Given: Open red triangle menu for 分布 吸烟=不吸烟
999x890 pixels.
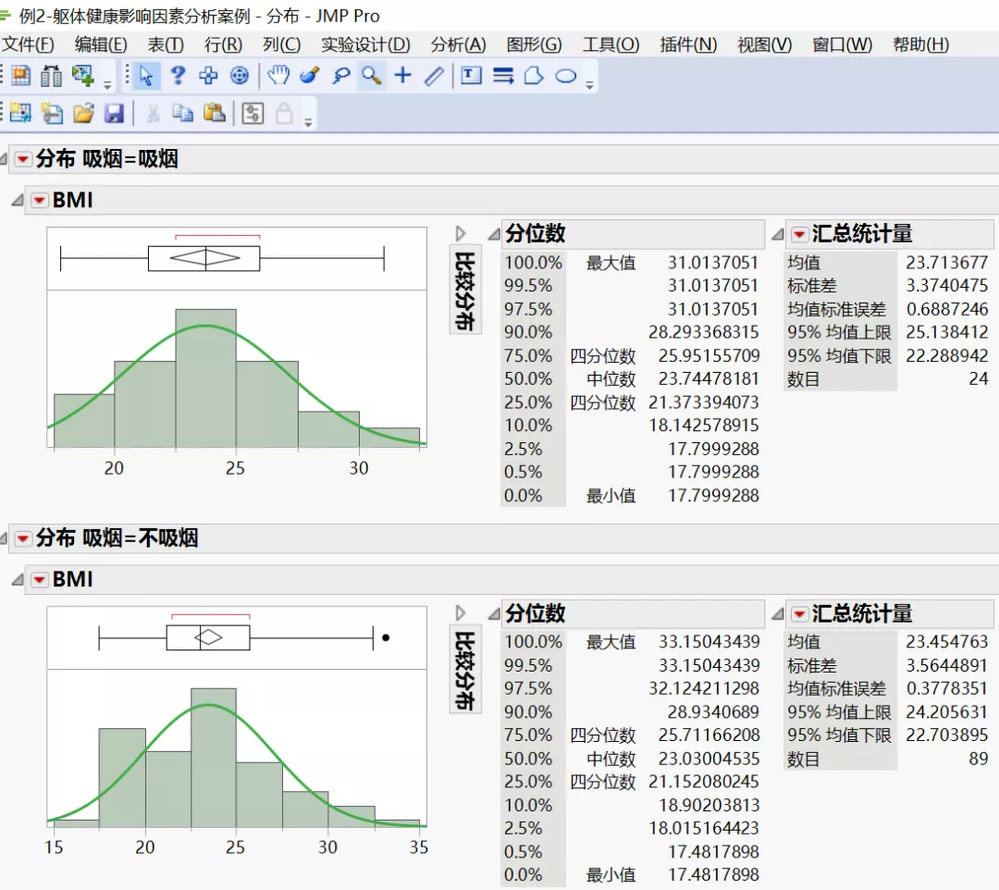Looking at the screenshot, I should pos(23,539).
